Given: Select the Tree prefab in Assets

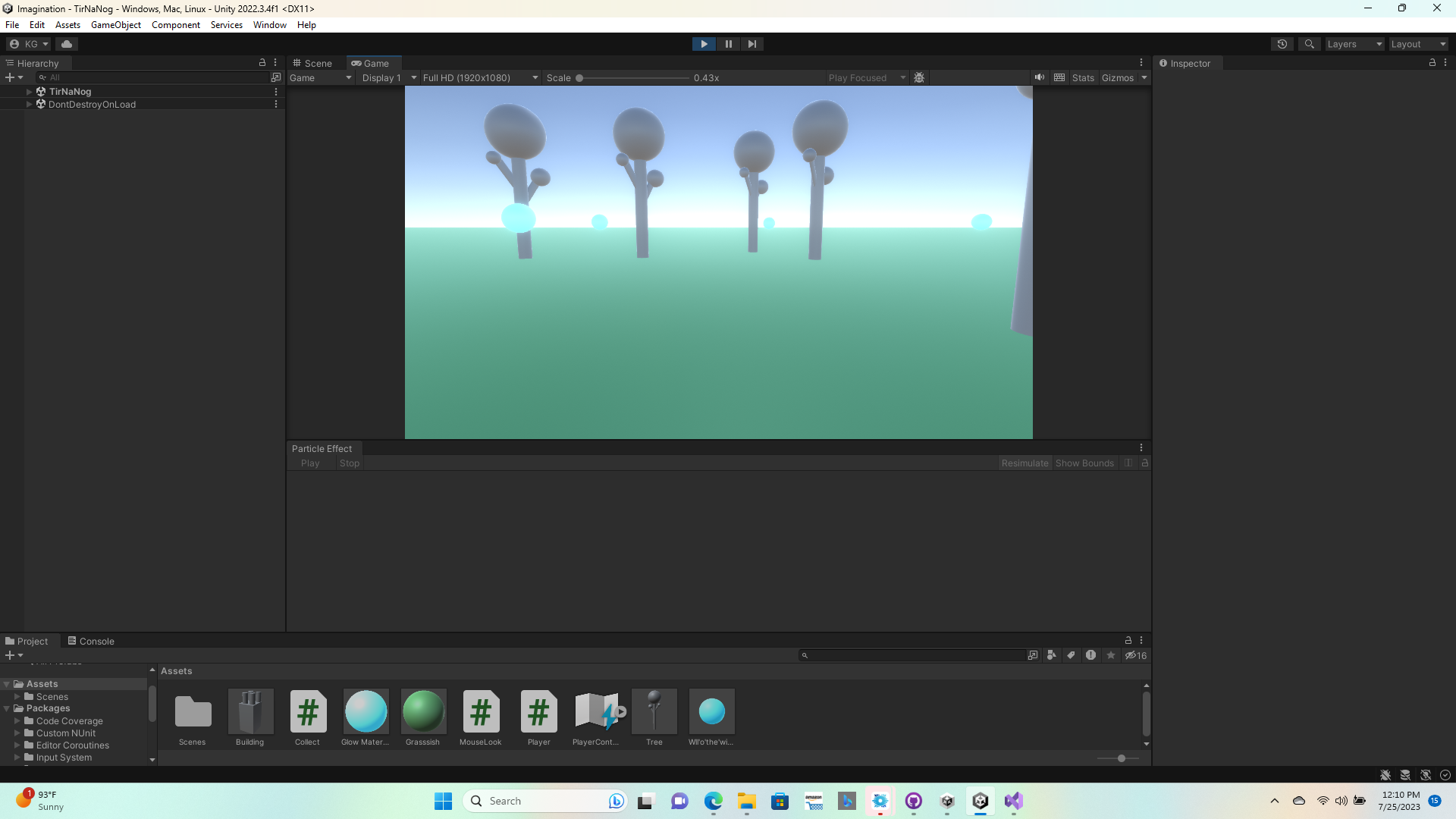Looking at the screenshot, I should pyautogui.click(x=654, y=713).
